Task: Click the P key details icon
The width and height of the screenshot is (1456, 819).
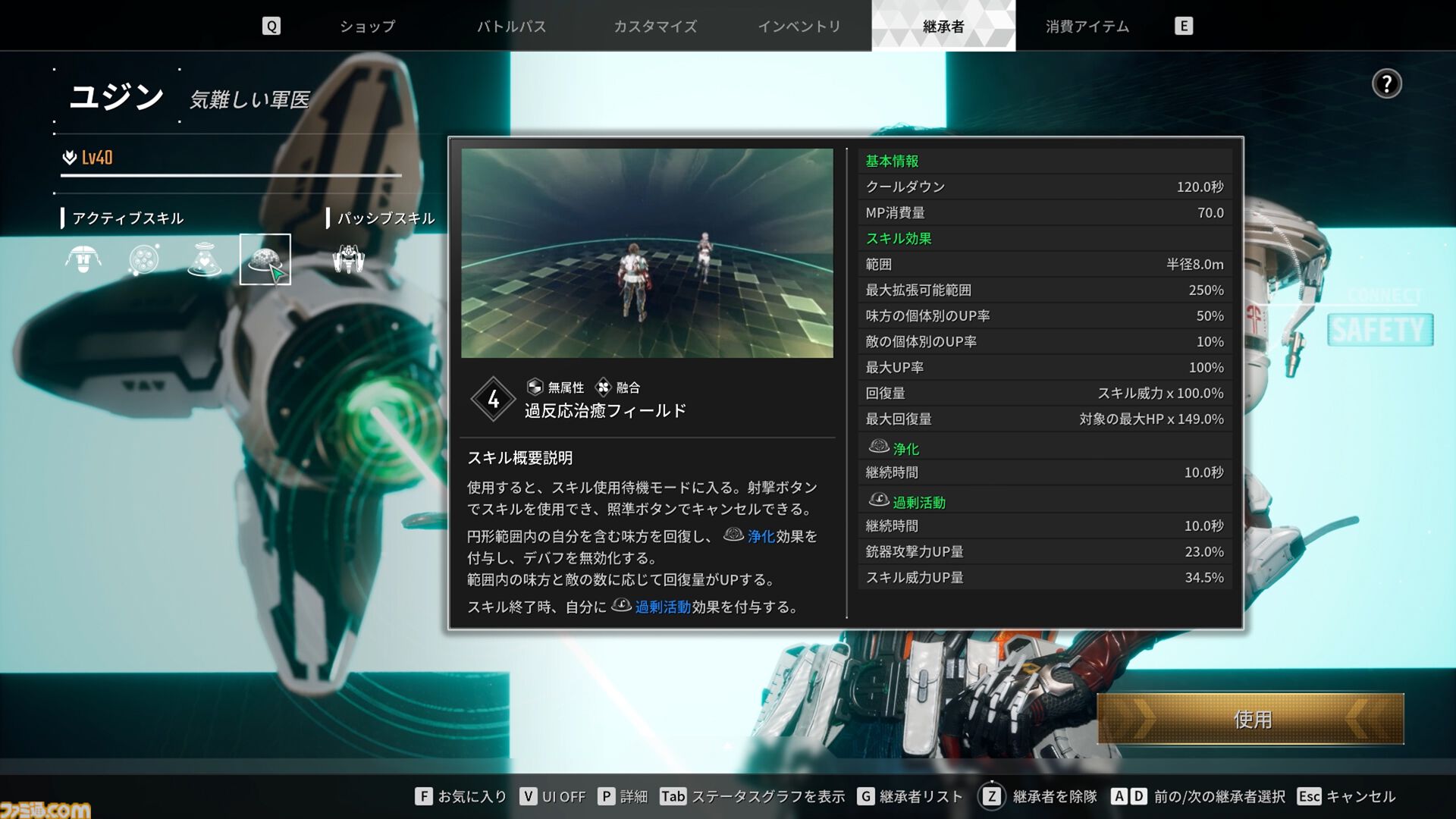Action: tap(606, 796)
